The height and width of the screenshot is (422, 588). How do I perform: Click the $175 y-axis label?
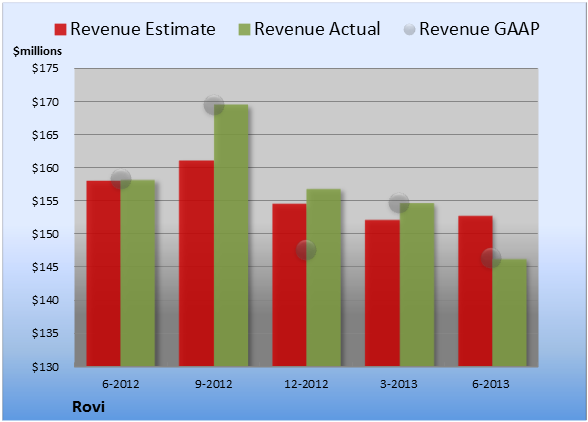(x=45, y=68)
